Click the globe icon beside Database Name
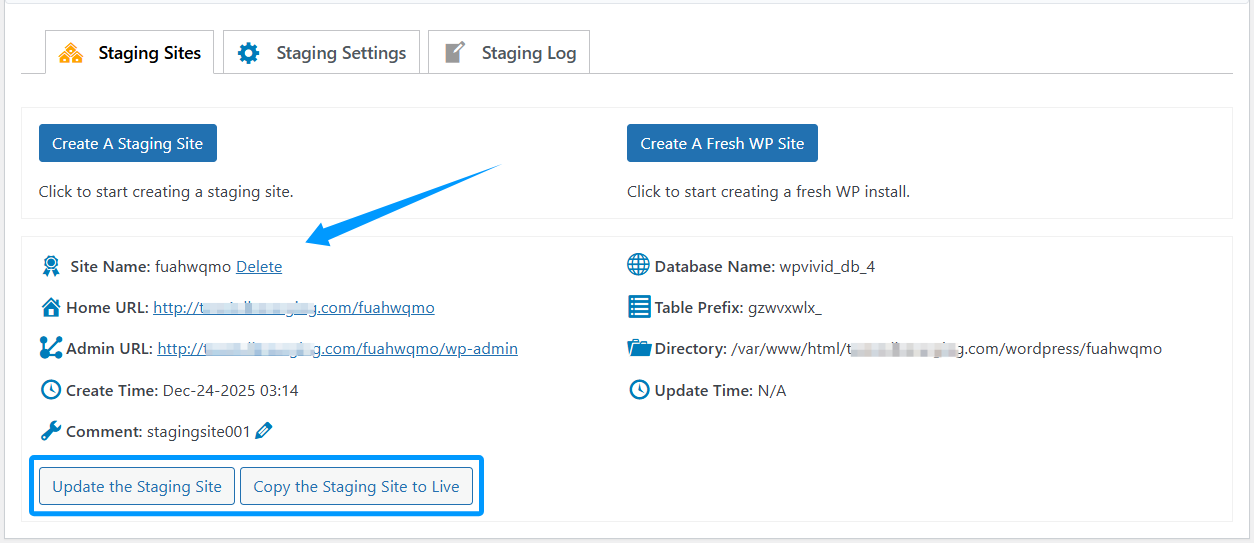Screen dimensions: 1254x543 pos(638,265)
